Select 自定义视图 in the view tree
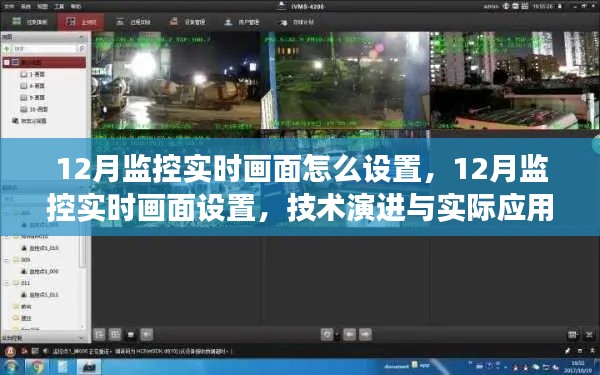This screenshot has height=375, width=600. [x=29, y=121]
